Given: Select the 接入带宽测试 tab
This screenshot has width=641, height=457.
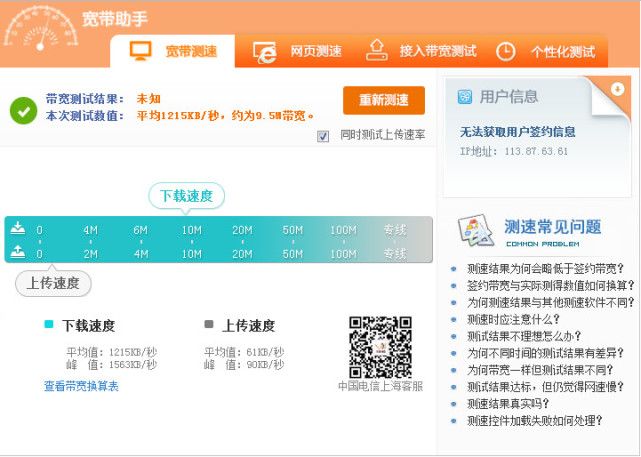Looking at the screenshot, I should pyautogui.click(x=421, y=51).
